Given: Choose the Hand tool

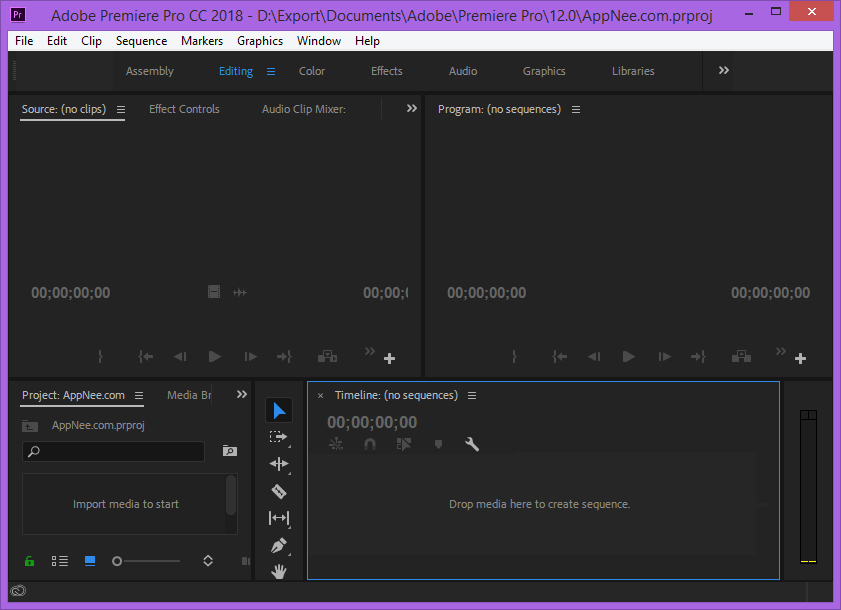Looking at the screenshot, I should click(x=279, y=571).
